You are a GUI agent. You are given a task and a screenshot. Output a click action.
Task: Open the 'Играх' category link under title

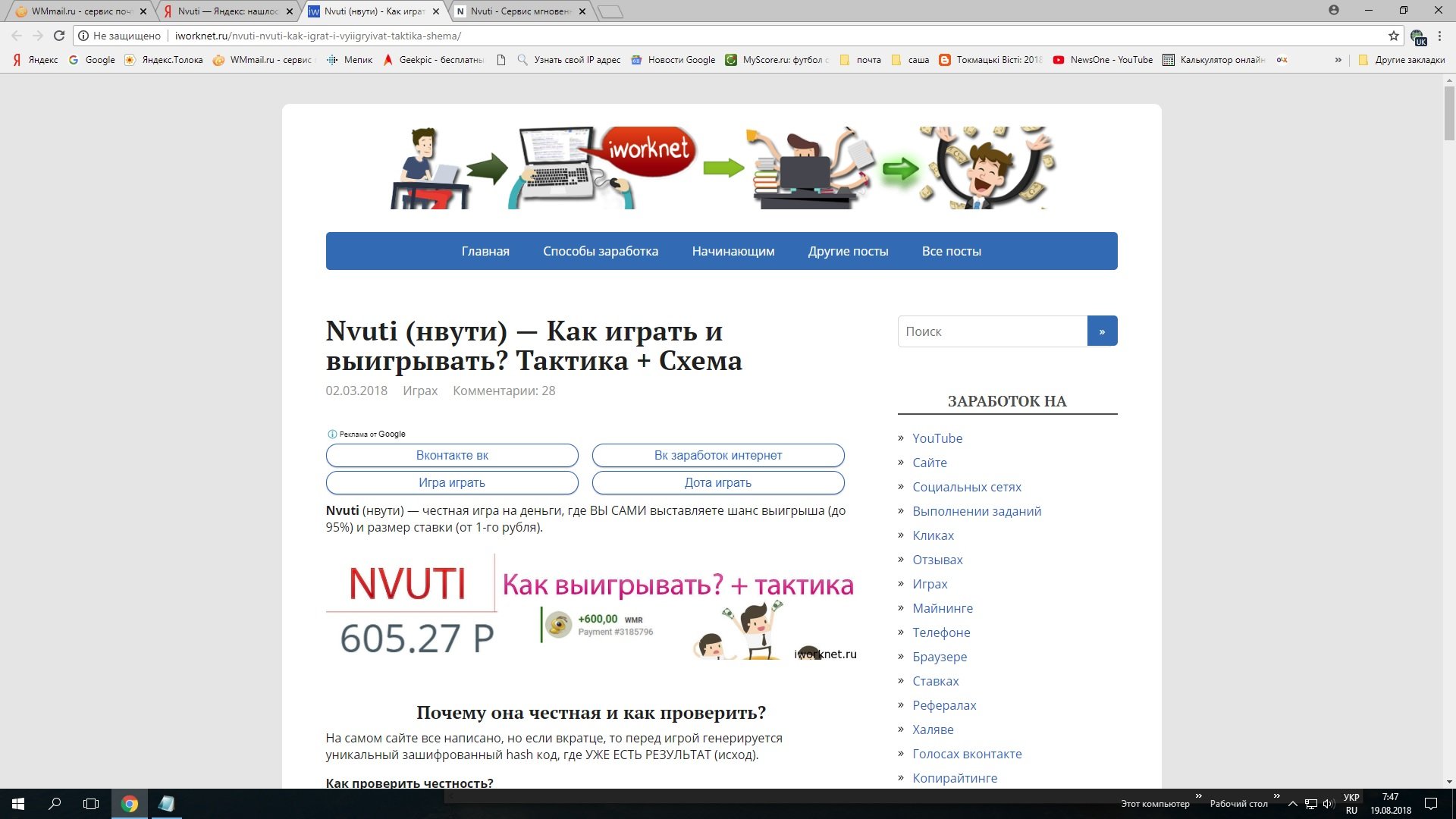[x=420, y=391]
